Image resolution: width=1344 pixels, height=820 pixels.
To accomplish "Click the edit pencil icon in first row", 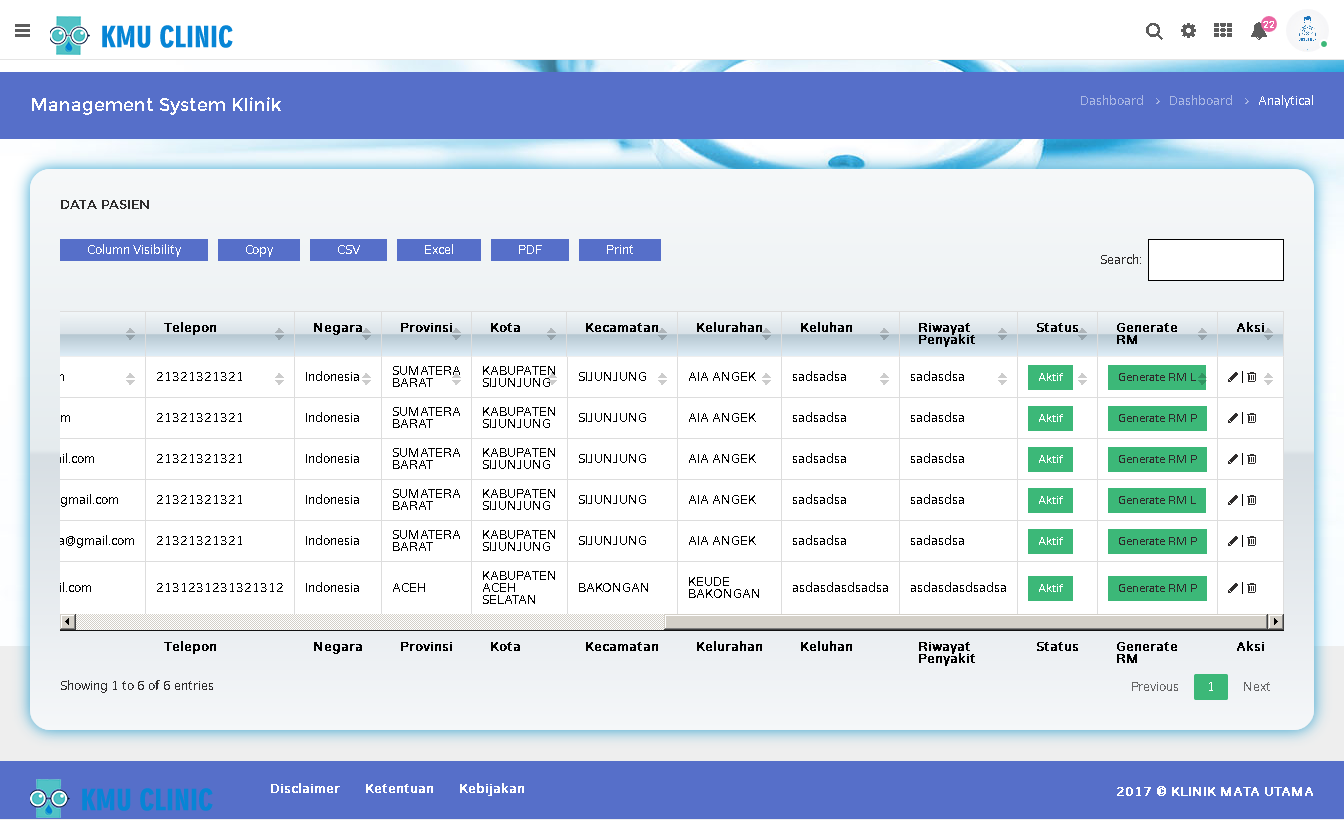I will click(1233, 377).
